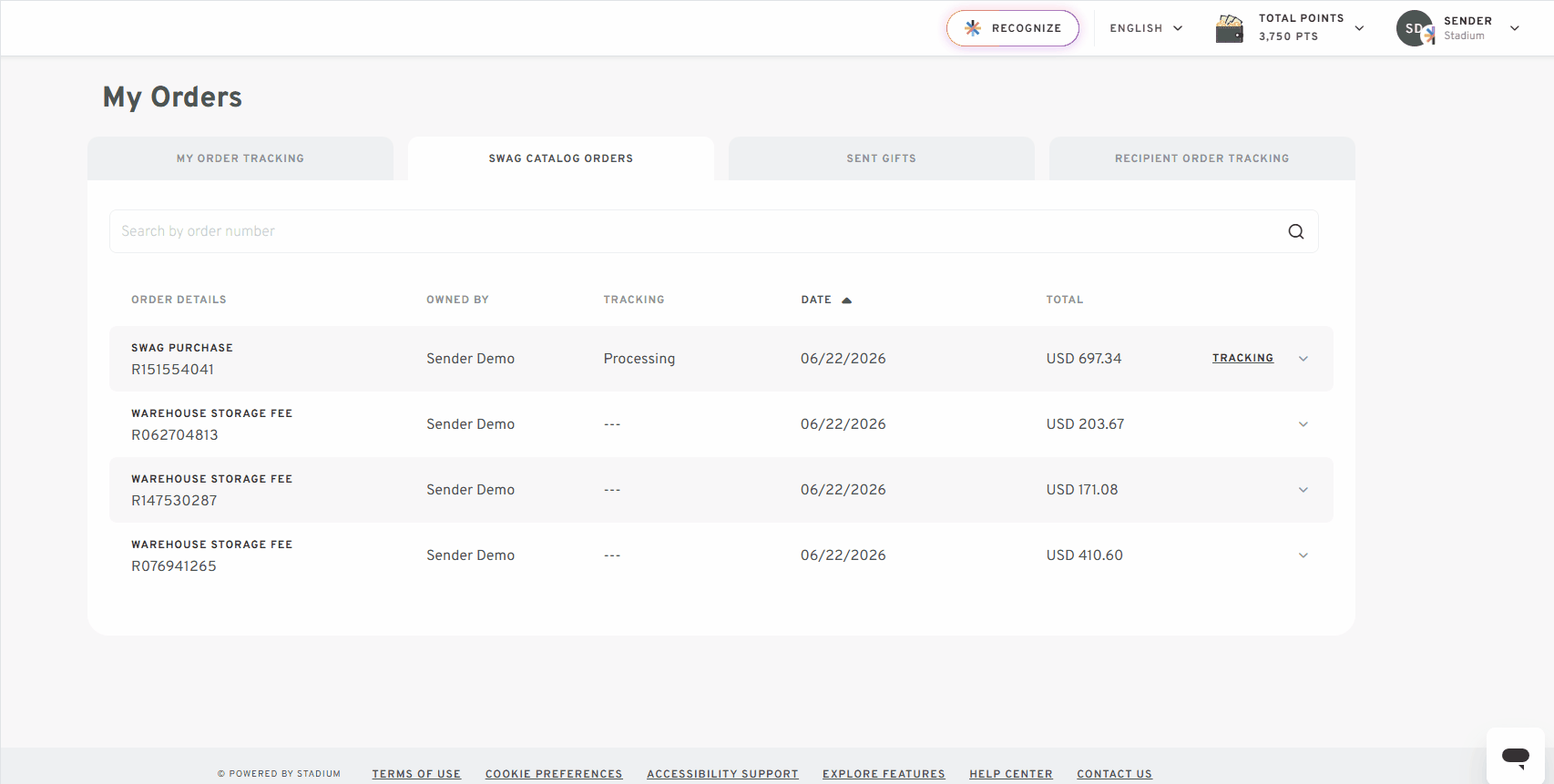Screen dimensions: 1554x784
Task: Click the search magnifier icon
Action: pyautogui.click(x=1295, y=231)
